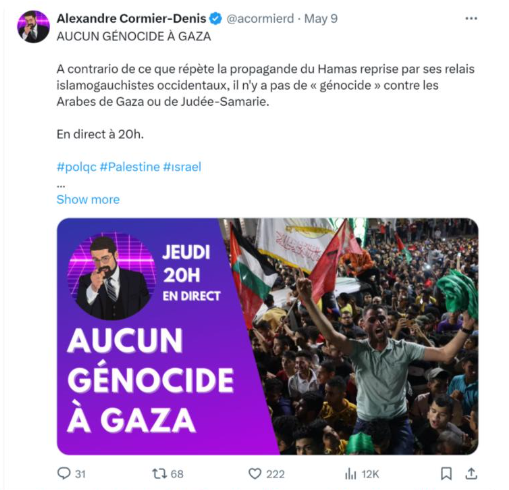Click the reply speech-bubble icon
Screen dimensions: 509x490
pyautogui.click(x=64, y=473)
